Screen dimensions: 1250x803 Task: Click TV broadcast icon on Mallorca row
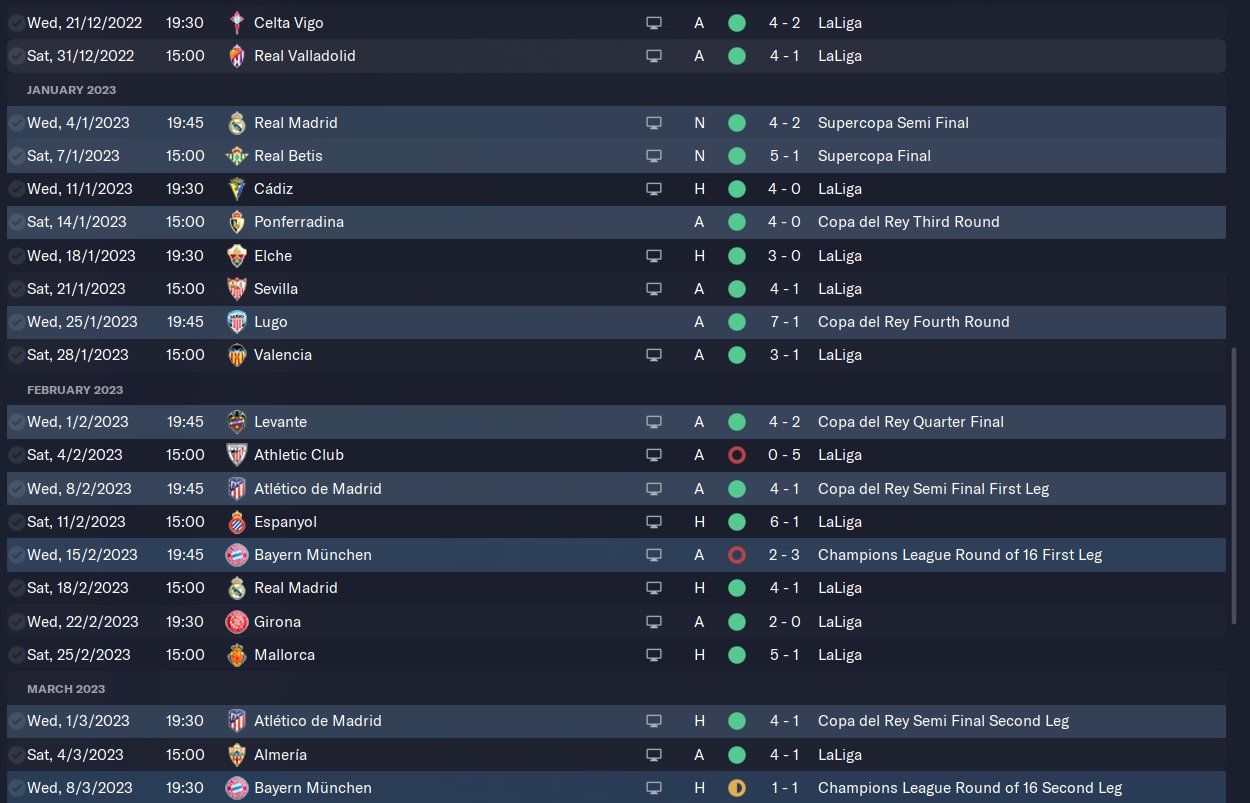click(x=654, y=655)
